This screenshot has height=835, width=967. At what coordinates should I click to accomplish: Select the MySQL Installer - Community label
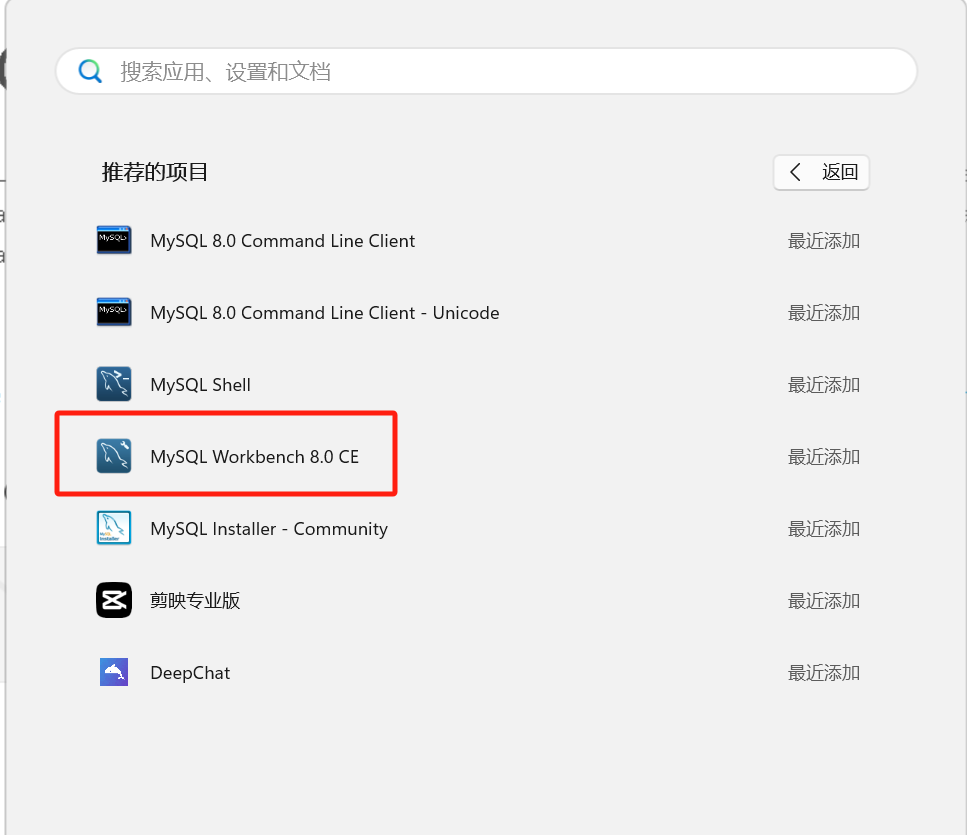coord(269,529)
